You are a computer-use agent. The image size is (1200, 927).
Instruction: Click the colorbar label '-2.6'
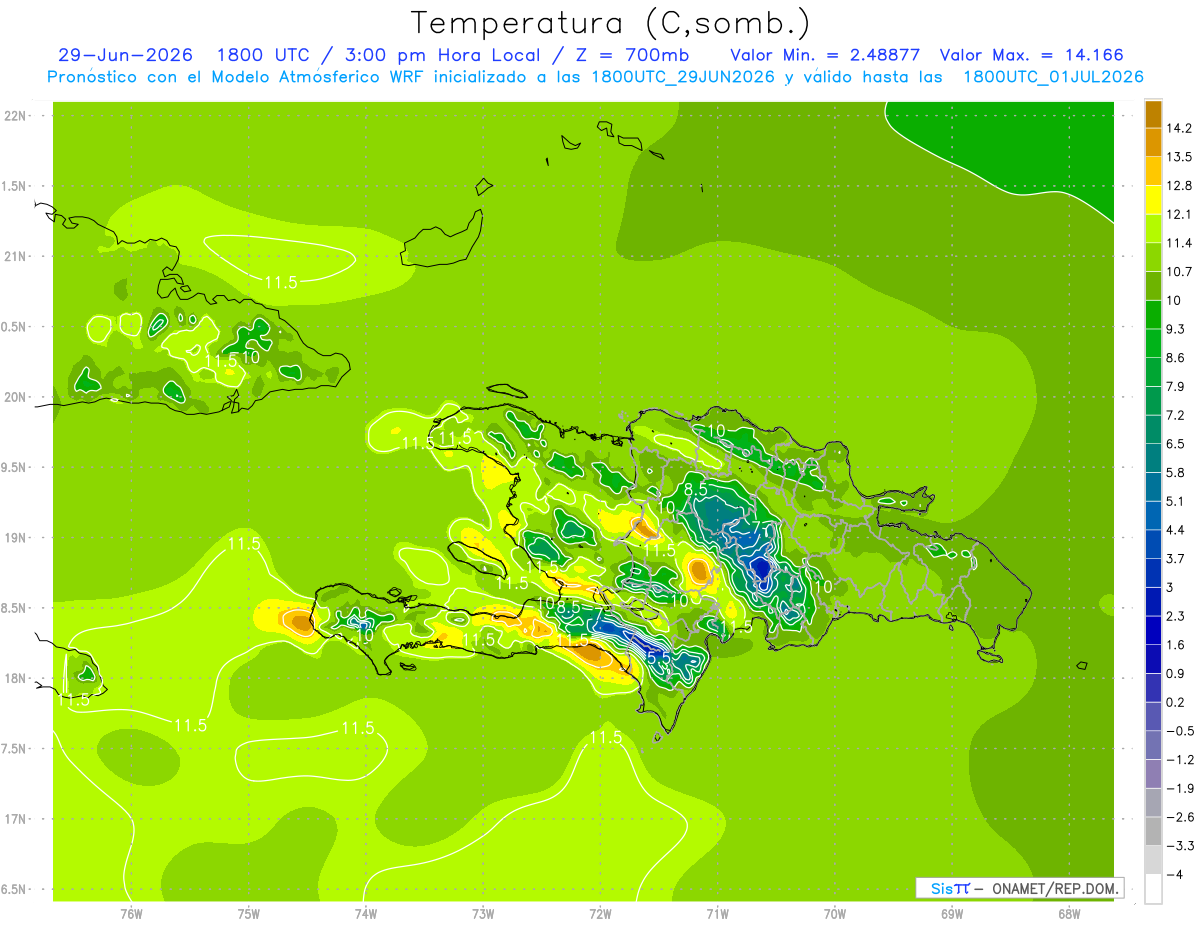click(1180, 817)
